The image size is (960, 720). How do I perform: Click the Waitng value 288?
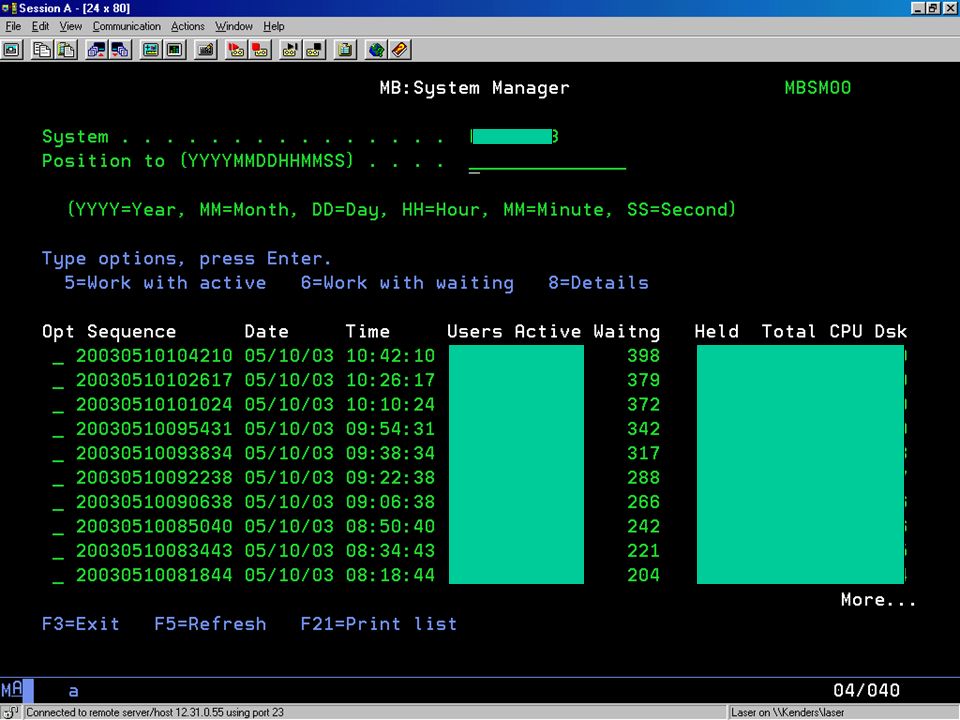[x=643, y=478]
